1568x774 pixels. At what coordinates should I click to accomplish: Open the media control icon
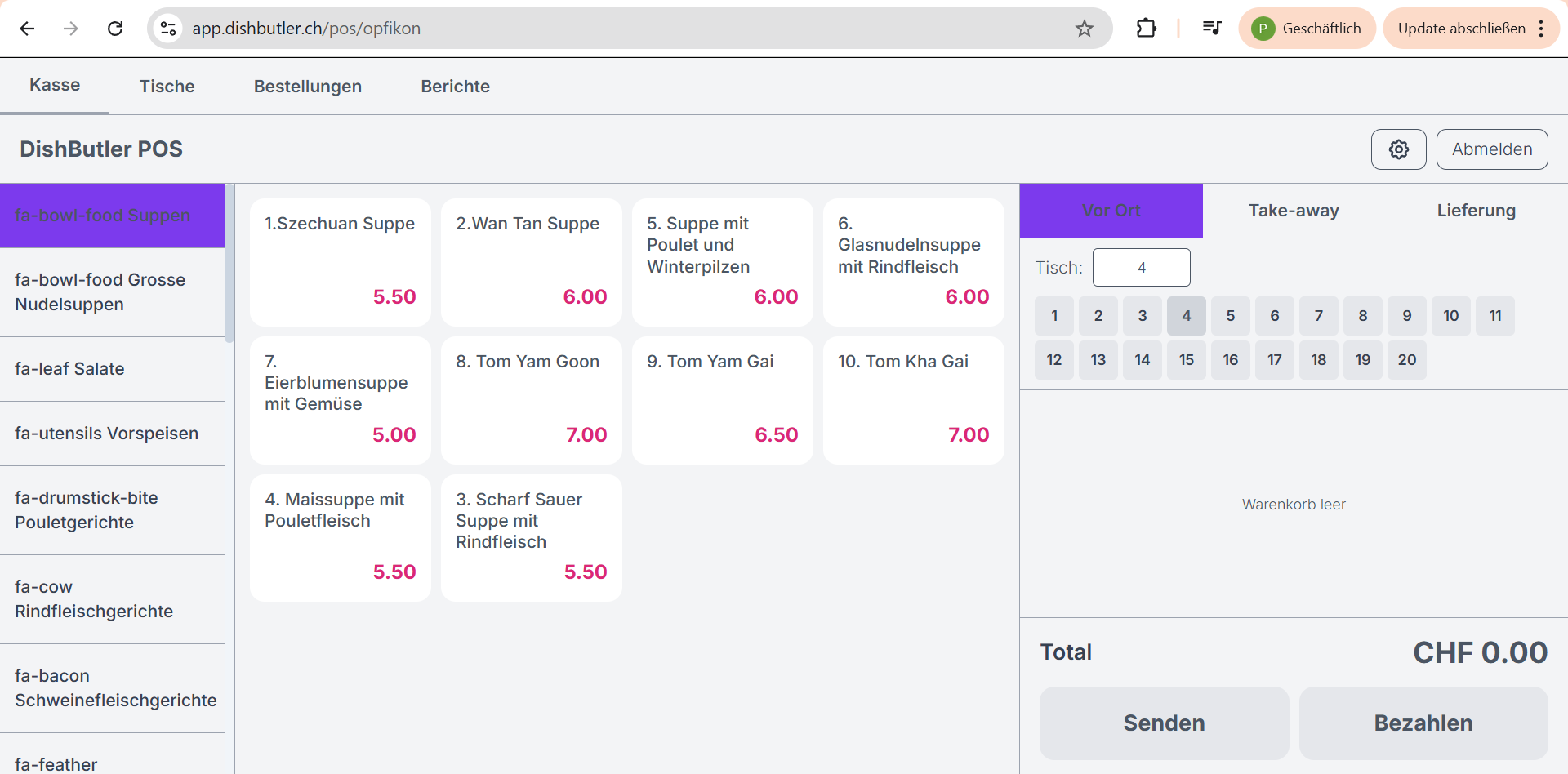click(x=1211, y=29)
